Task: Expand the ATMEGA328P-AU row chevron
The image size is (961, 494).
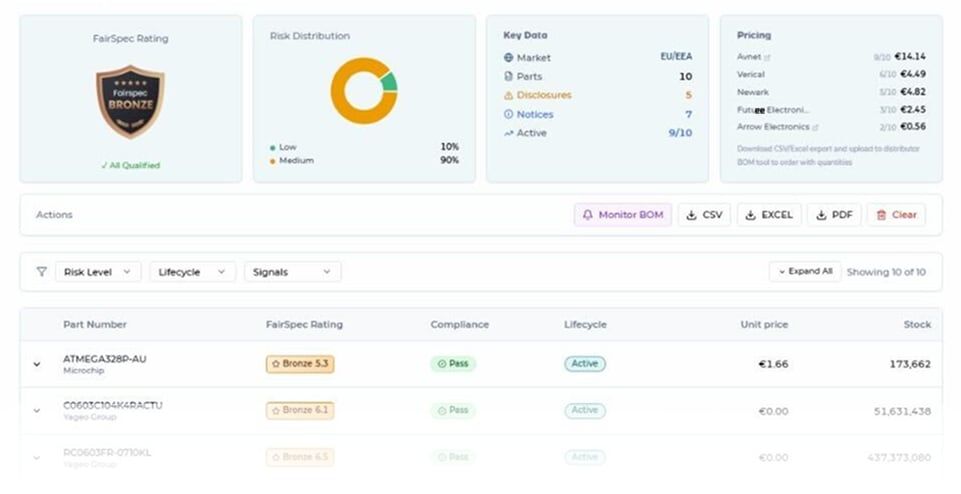Action: 37,364
